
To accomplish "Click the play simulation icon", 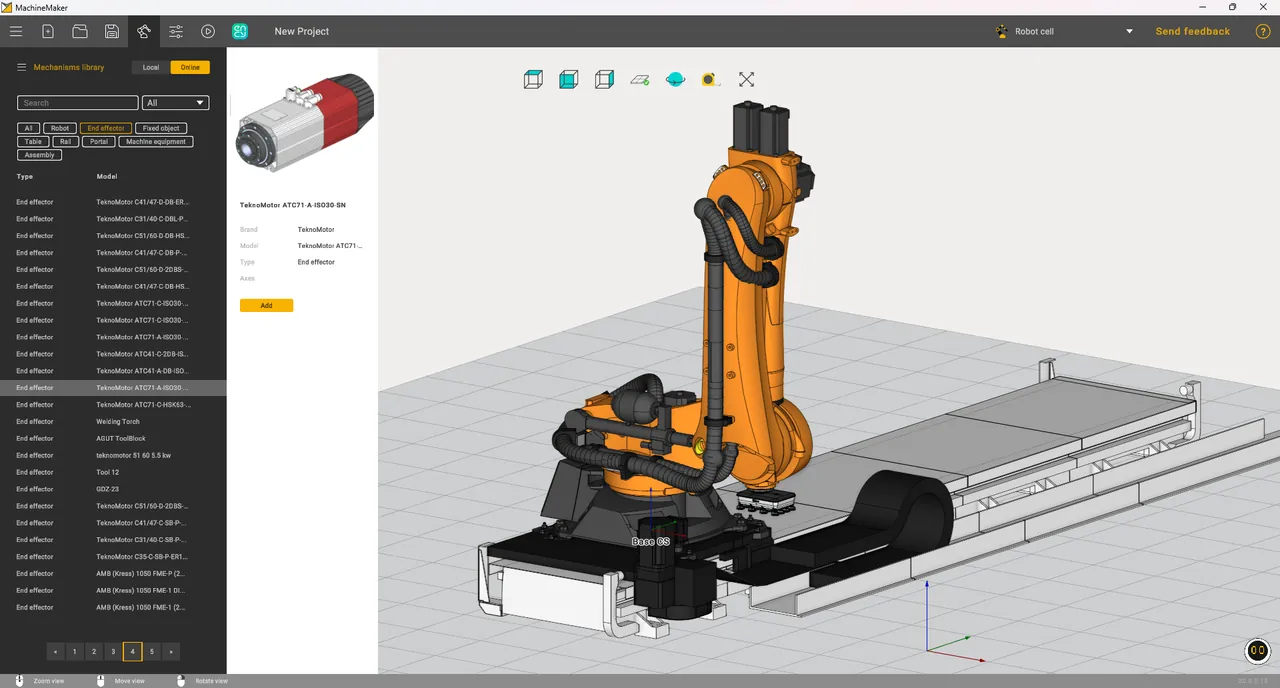I will tap(208, 31).
